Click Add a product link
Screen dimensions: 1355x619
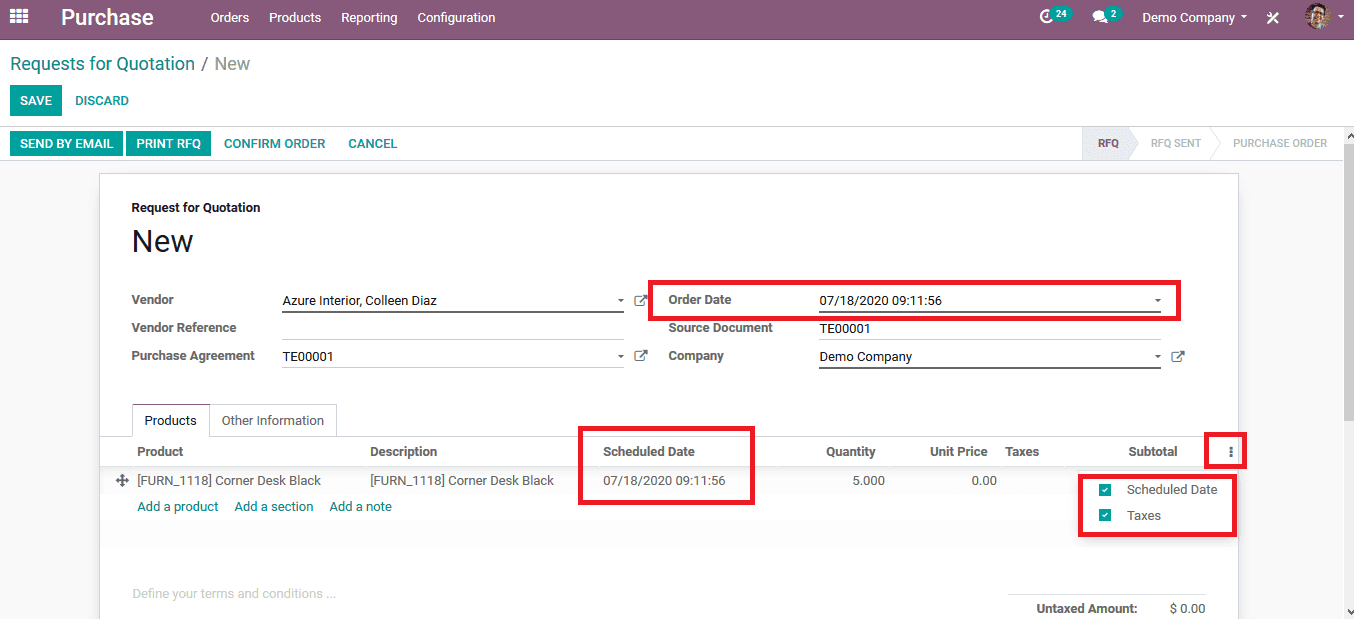[178, 507]
